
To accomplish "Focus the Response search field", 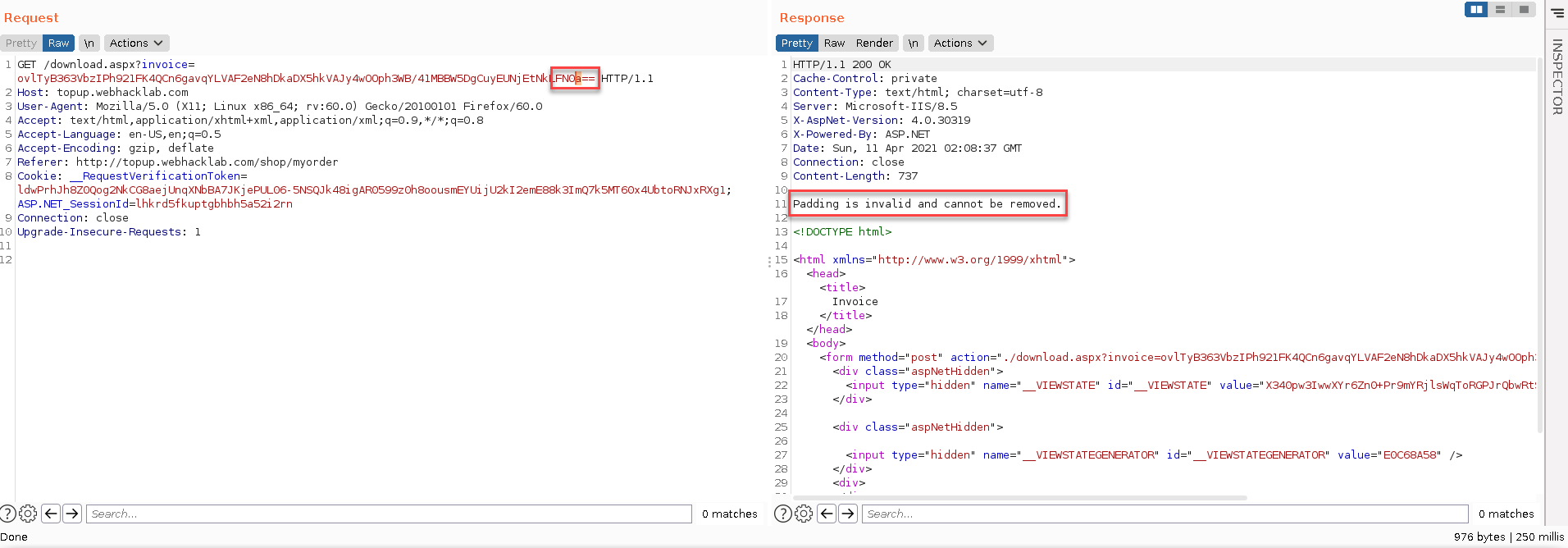I will click(x=1165, y=514).
